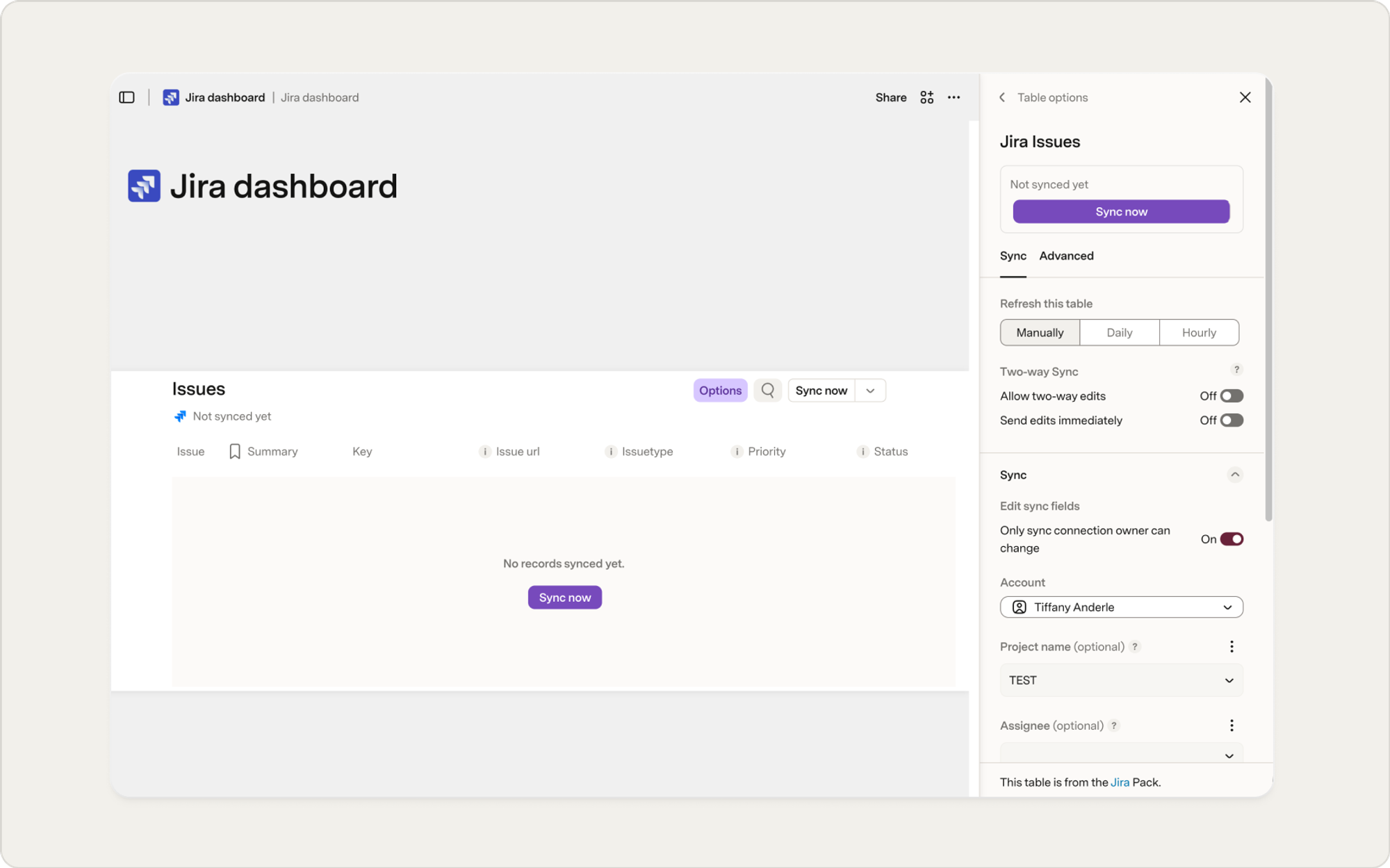Click Sync now in the Jira Issues panel
Image resolution: width=1390 pixels, height=868 pixels.
(x=1121, y=212)
